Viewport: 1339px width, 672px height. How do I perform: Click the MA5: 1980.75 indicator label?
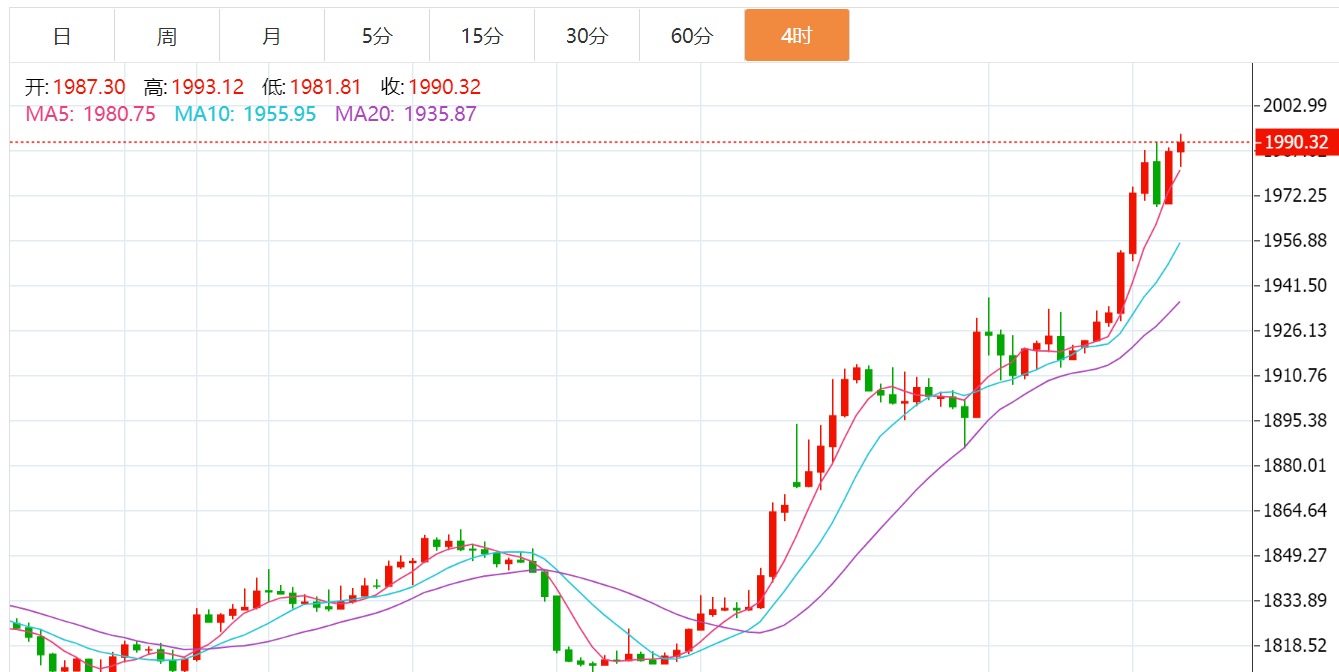(x=90, y=114)
